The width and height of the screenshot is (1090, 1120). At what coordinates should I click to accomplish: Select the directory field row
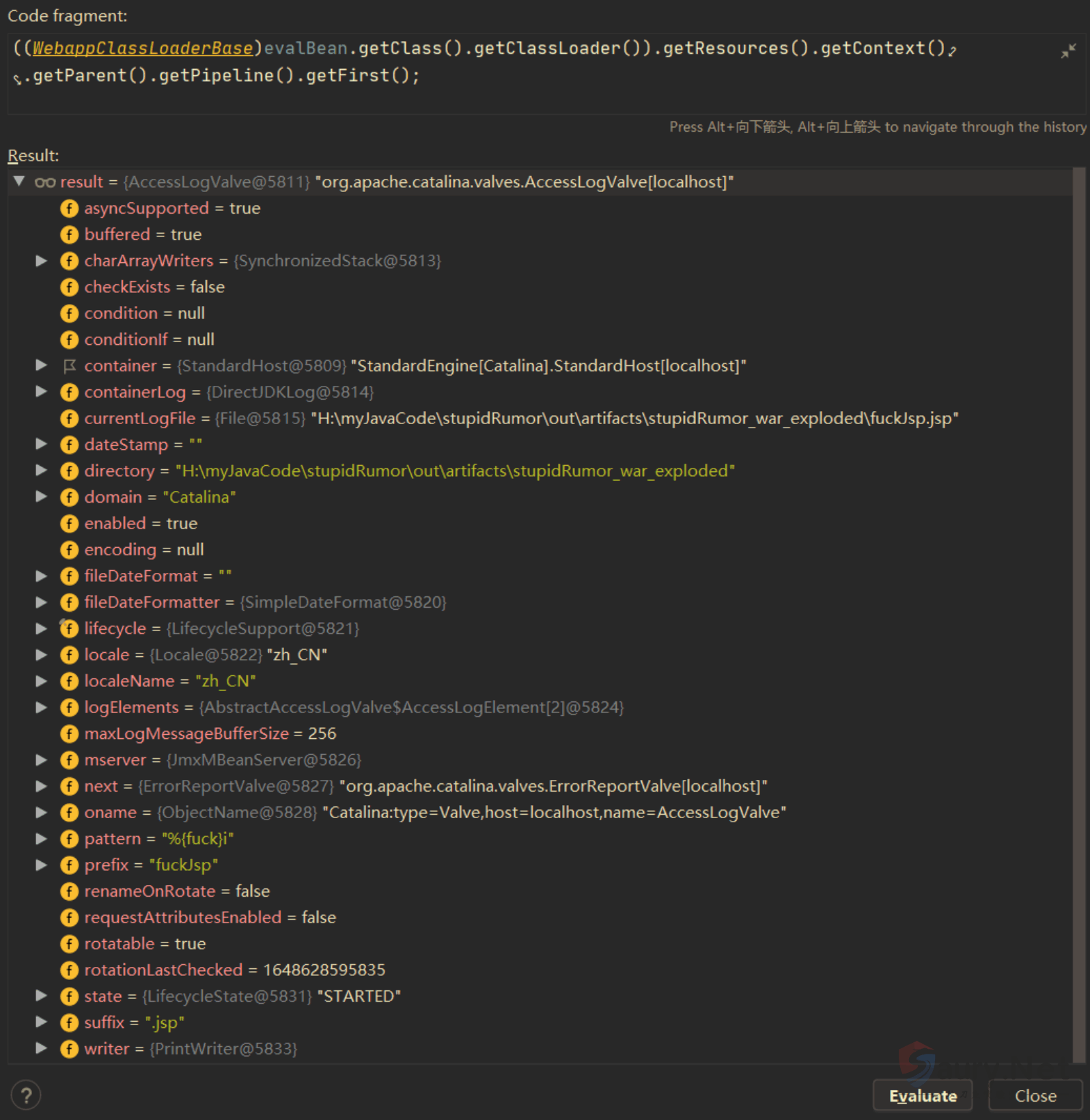408,471
